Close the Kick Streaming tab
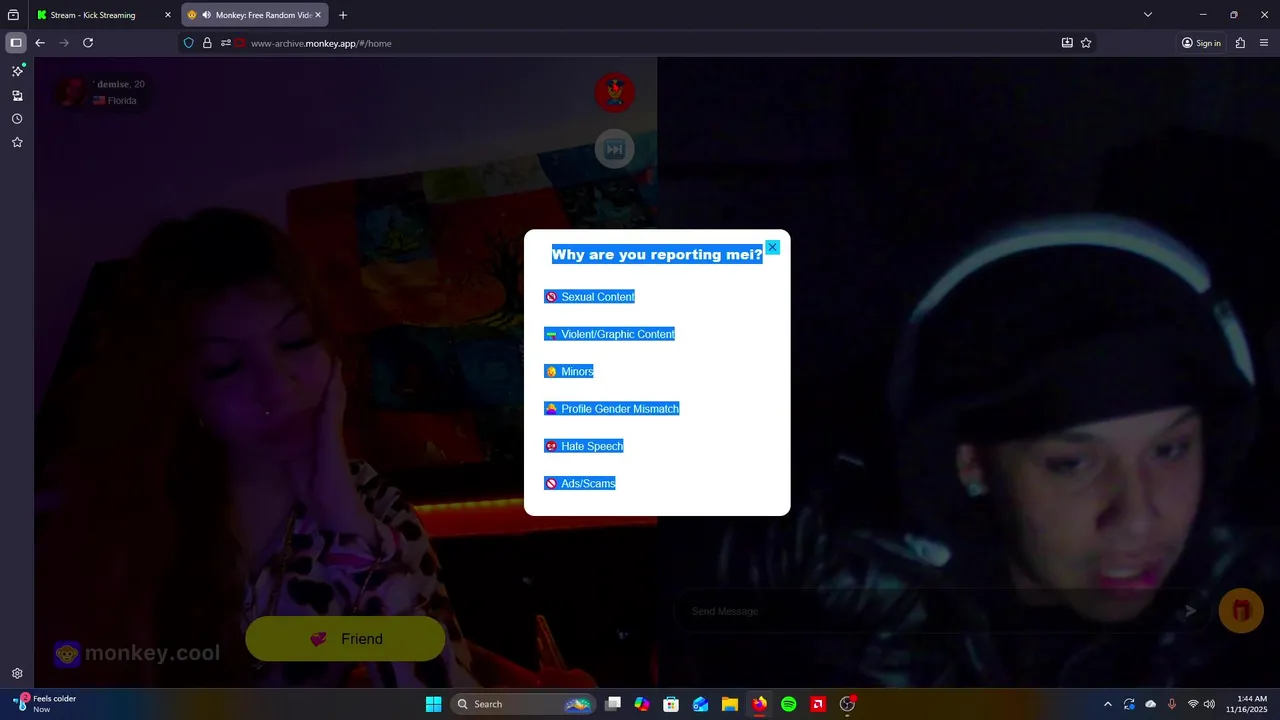Screen dimensions: 1280x720 (168, 15)
